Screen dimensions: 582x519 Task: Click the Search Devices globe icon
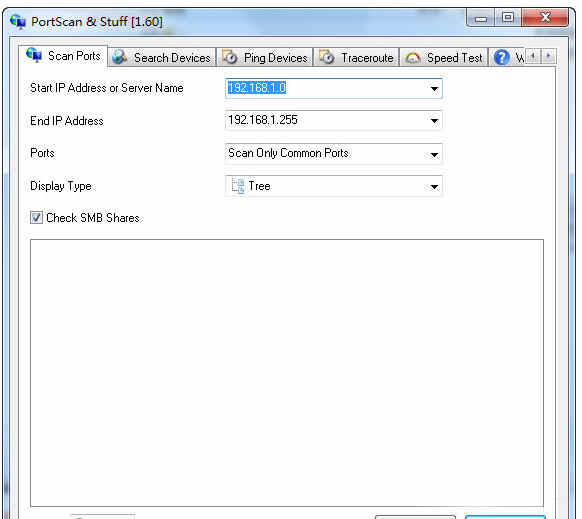(120, 57)
